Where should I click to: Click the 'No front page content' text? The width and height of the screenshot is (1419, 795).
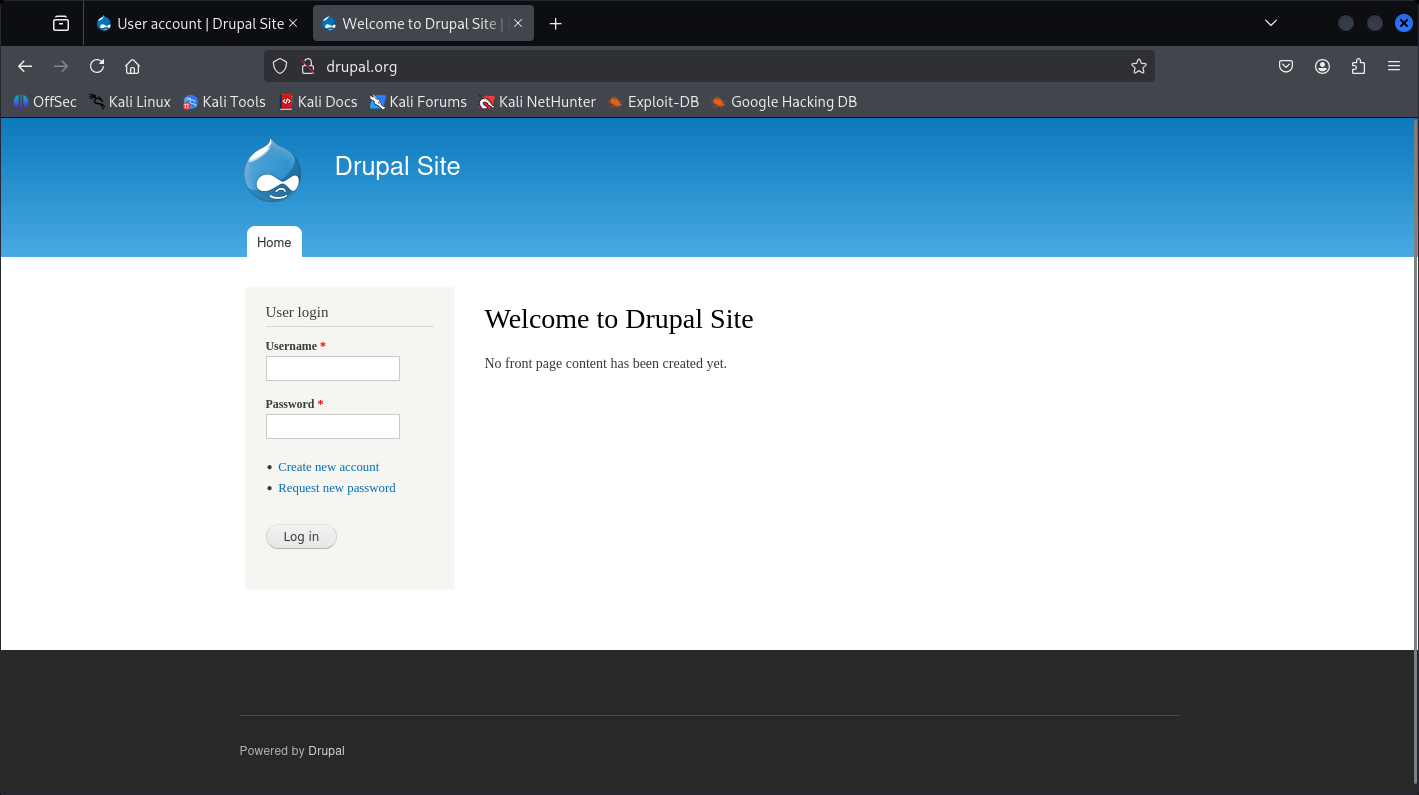[605, 363]
